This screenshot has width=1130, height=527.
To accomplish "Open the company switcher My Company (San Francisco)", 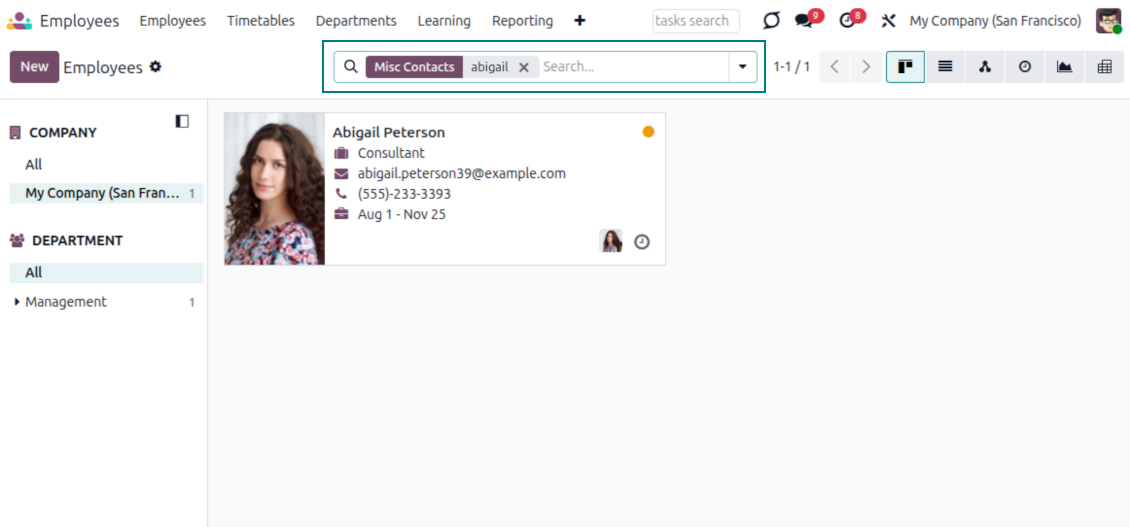I will pyautogui.click(x=995, y=21).
